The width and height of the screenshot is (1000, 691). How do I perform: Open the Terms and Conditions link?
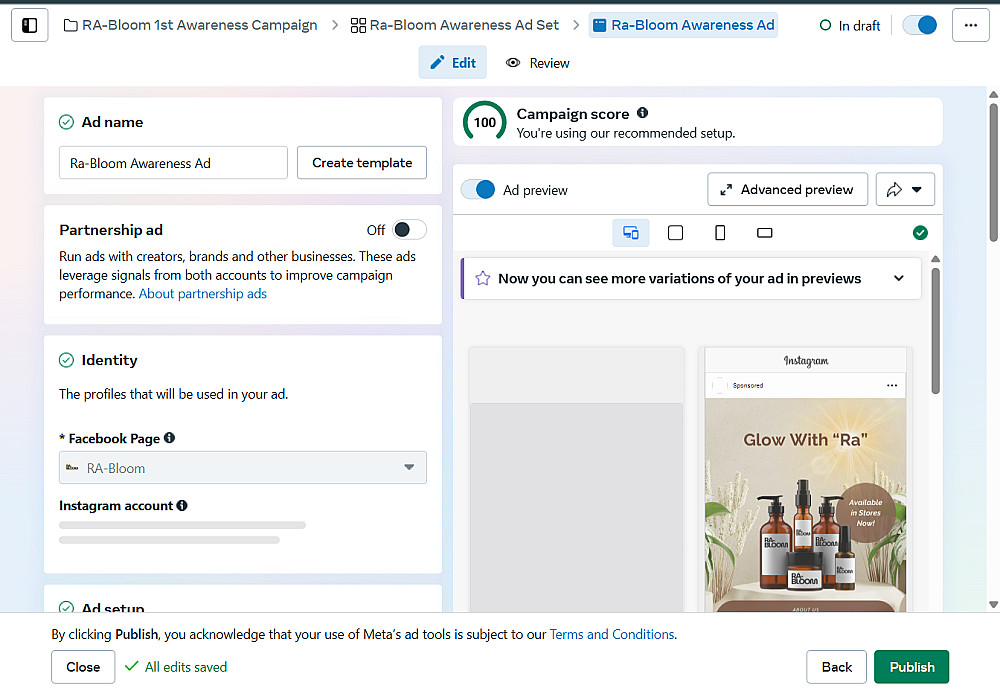(x=612, y=634)
